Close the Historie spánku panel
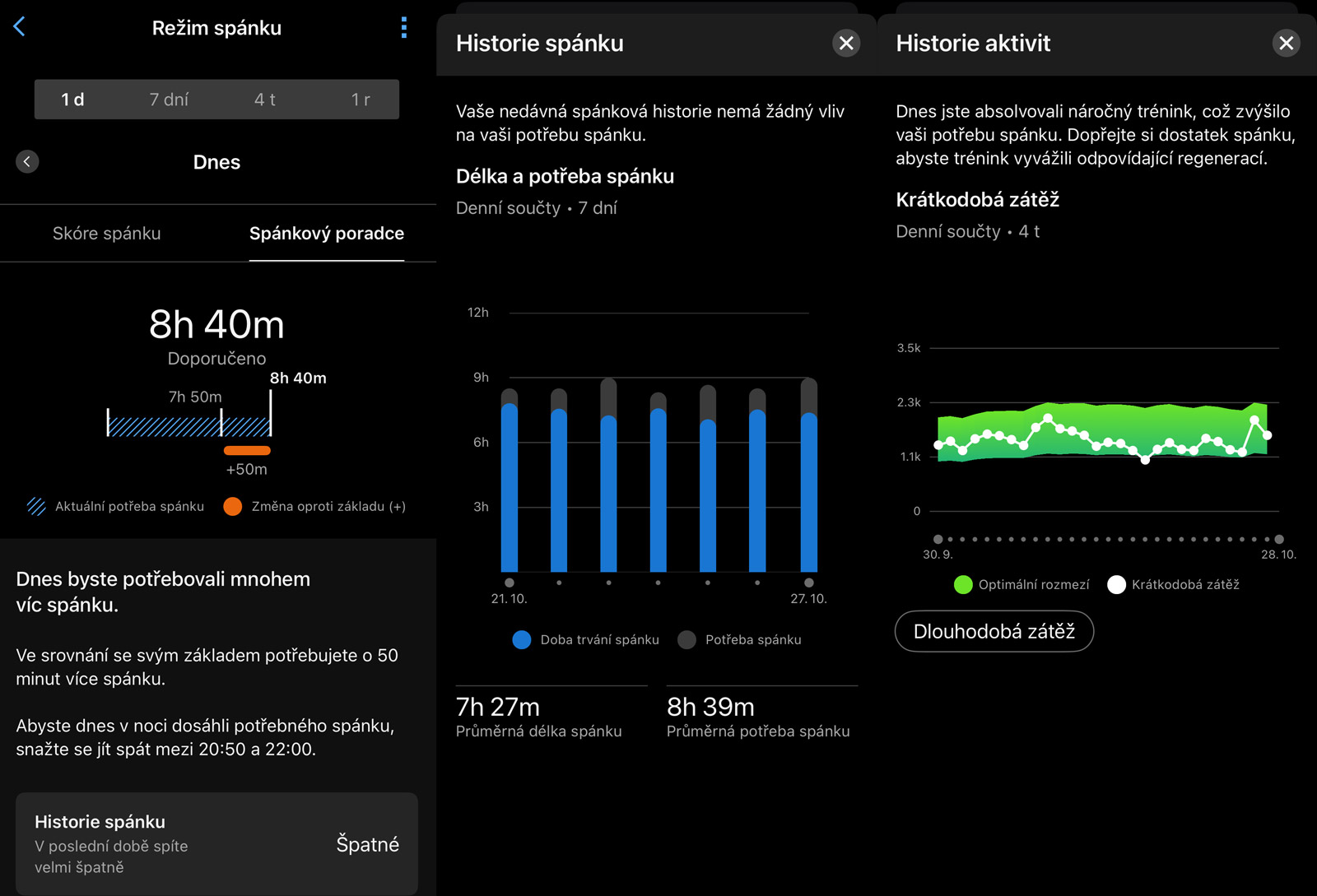1317x896 pixels. (x=845, y=43)
